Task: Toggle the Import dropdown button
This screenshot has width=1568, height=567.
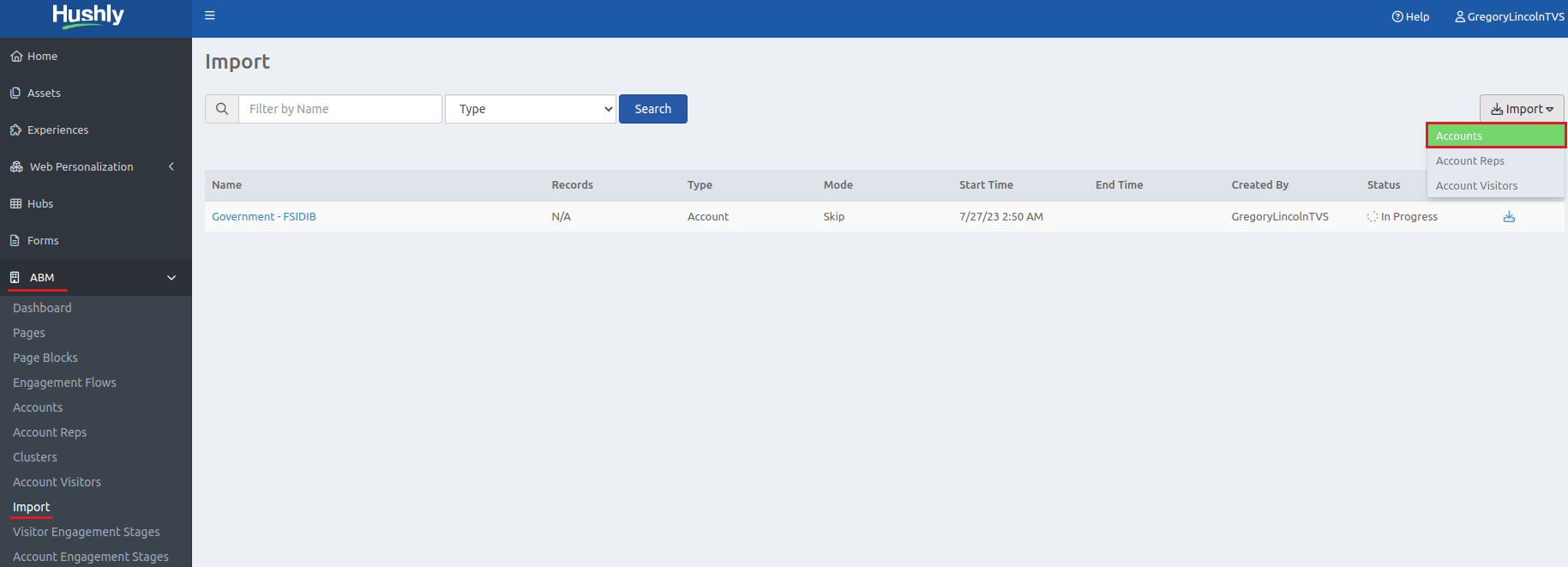Action: [x=1522, y=109]
